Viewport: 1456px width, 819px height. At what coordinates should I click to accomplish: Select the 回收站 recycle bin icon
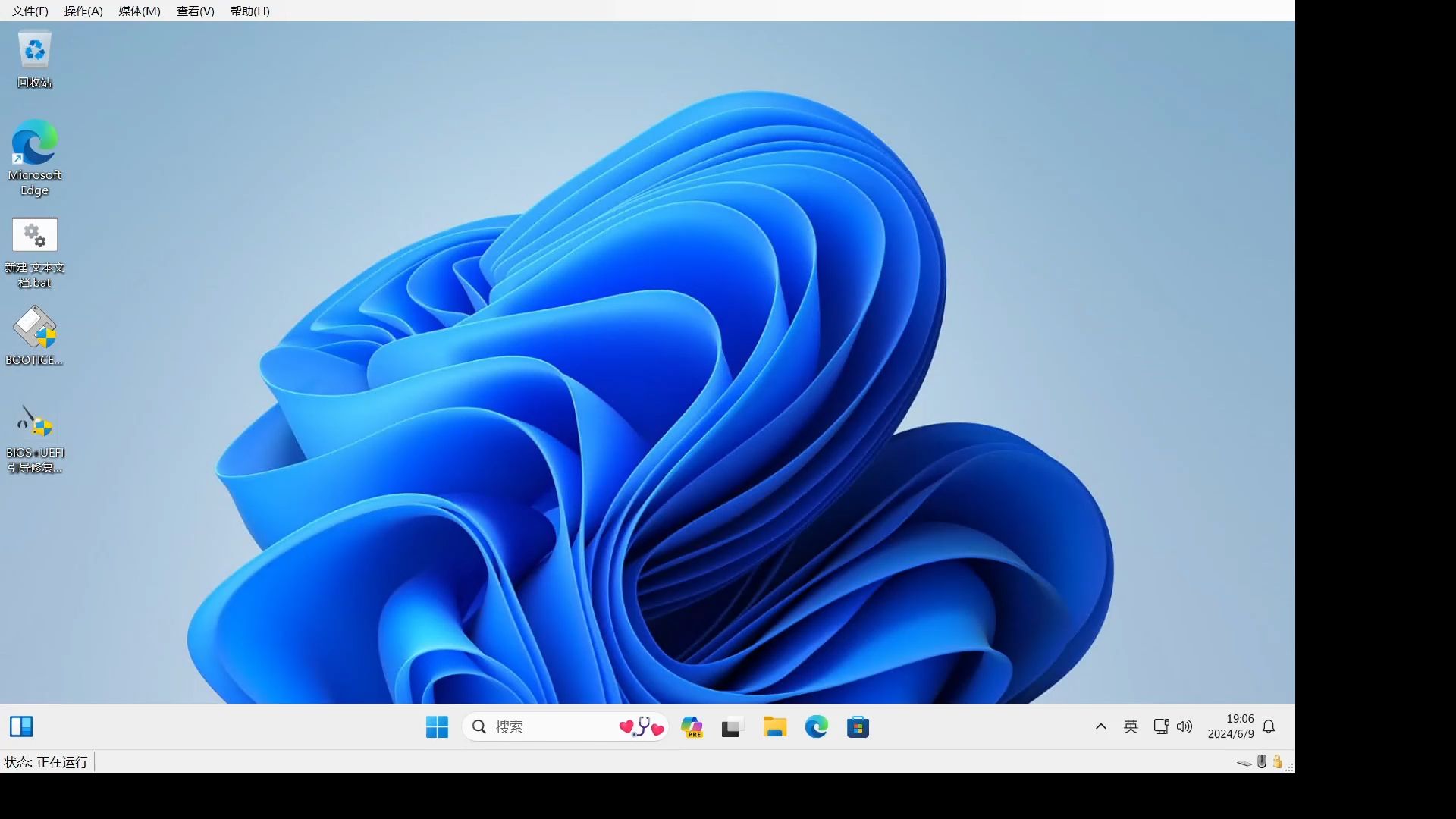coord(35,60)
